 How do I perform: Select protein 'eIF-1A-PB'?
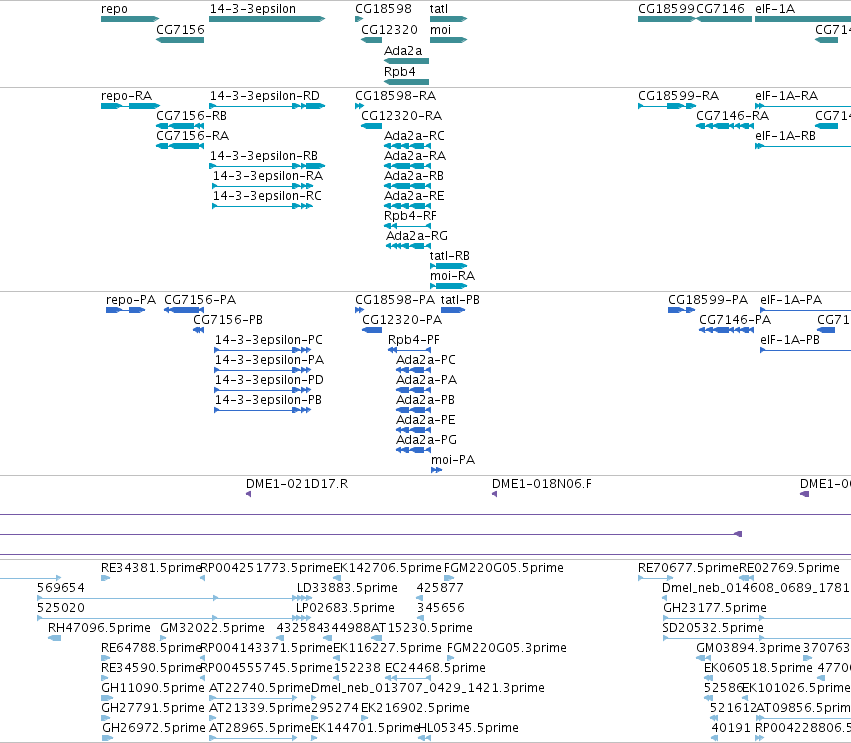(790, 340)
